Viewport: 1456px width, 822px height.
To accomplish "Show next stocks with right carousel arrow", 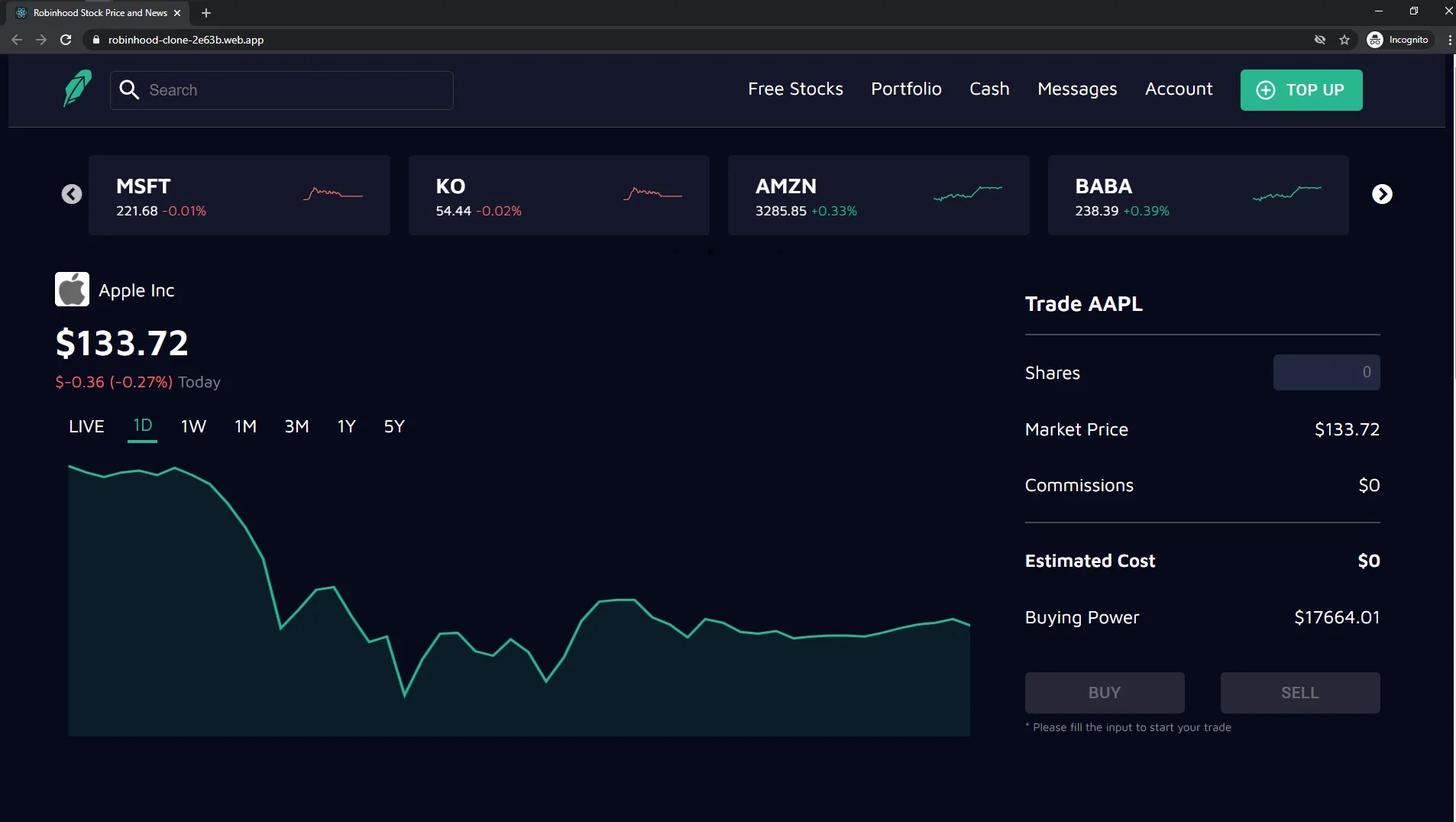I will (x=1382, y=194).
